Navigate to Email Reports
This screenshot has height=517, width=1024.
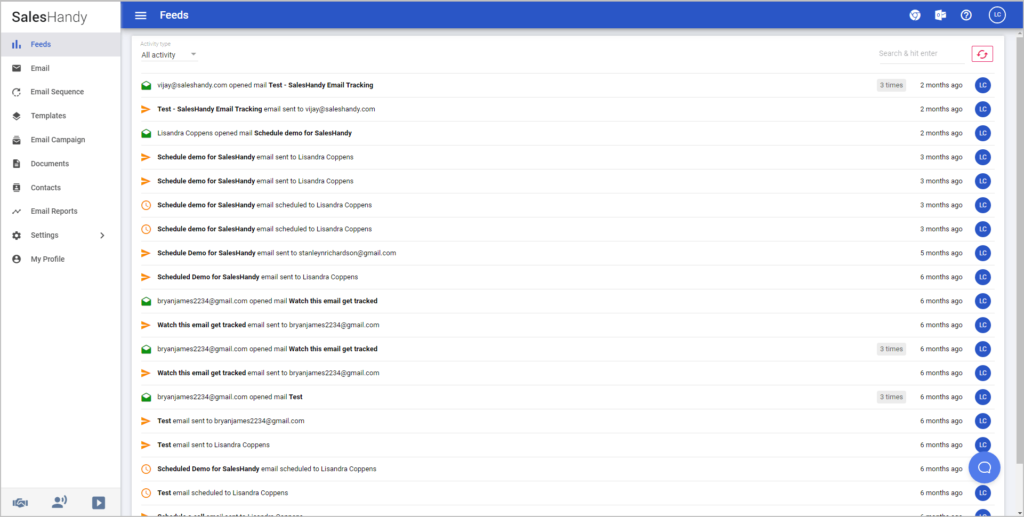click(x=54, y=211)
